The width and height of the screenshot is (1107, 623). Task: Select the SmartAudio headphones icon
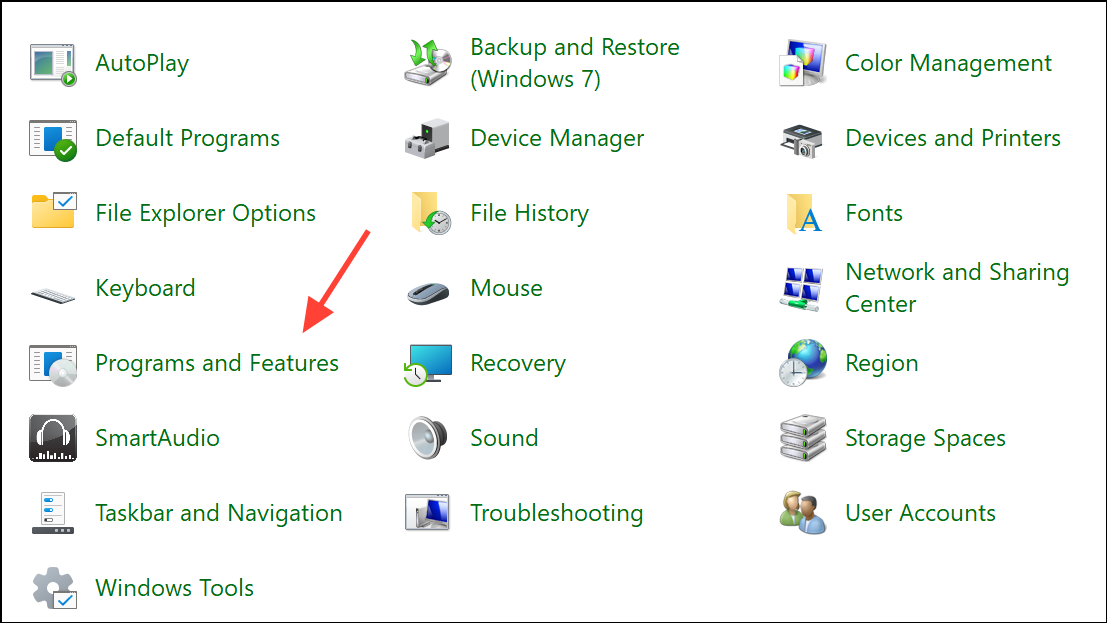coord(54,438)
